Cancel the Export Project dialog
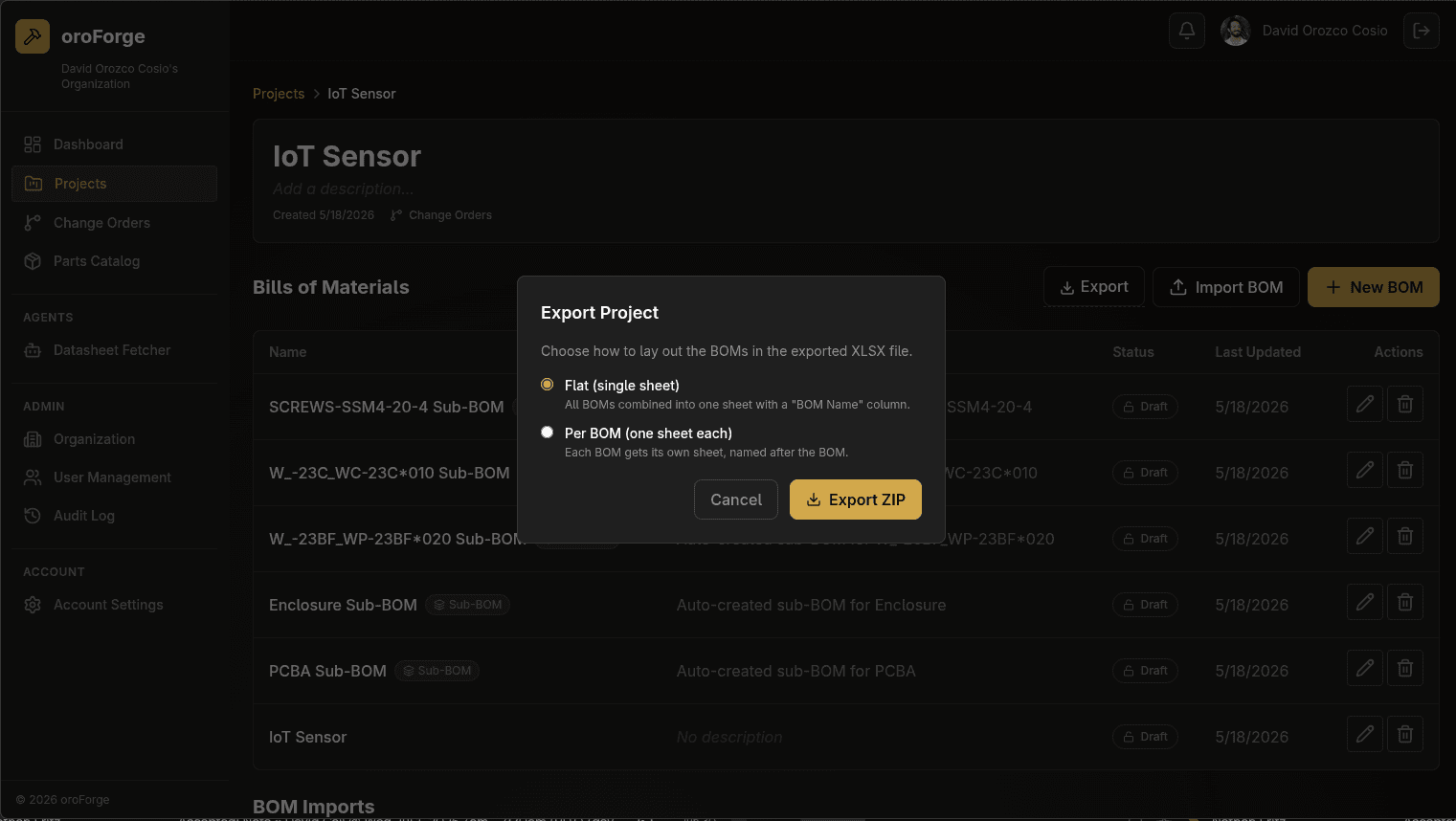Viewport: 1456px width, 821px height. pos(736,499)
